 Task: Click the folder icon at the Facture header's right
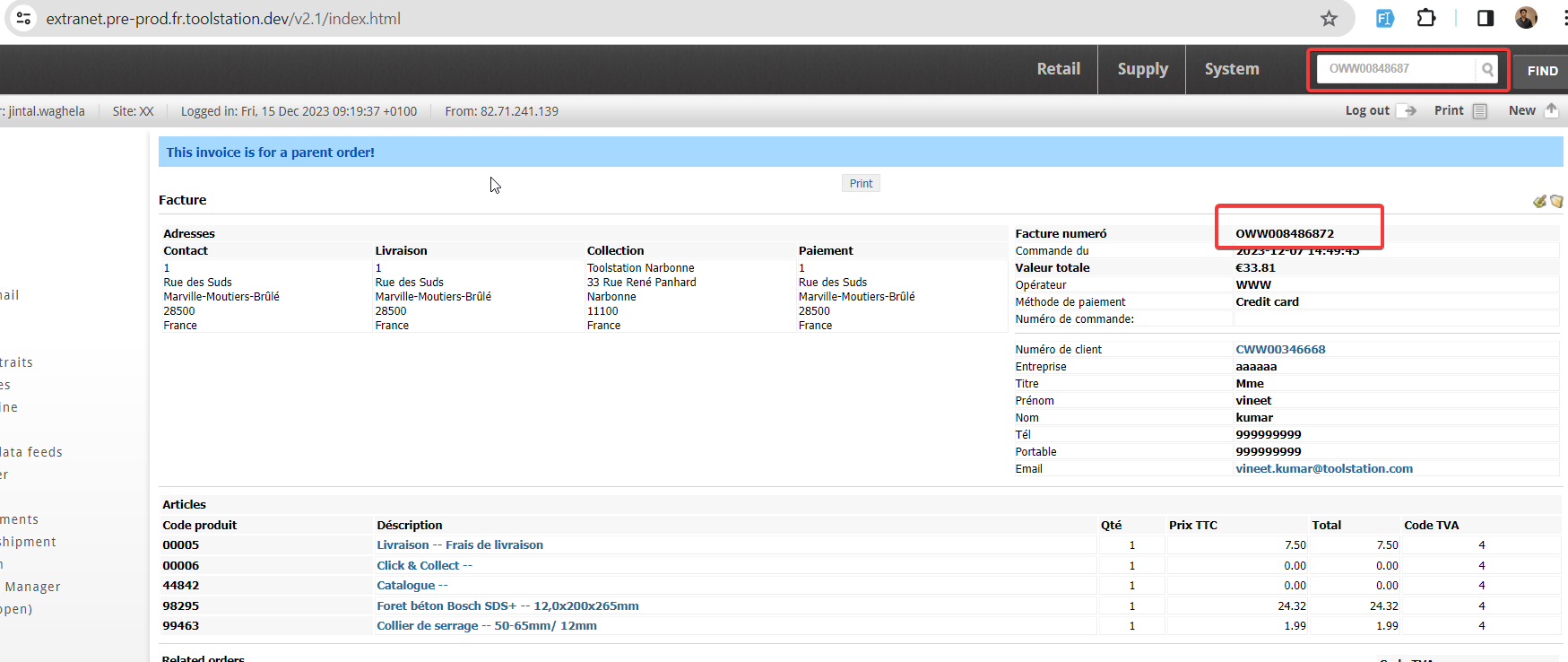click(x=1556, y=201)
